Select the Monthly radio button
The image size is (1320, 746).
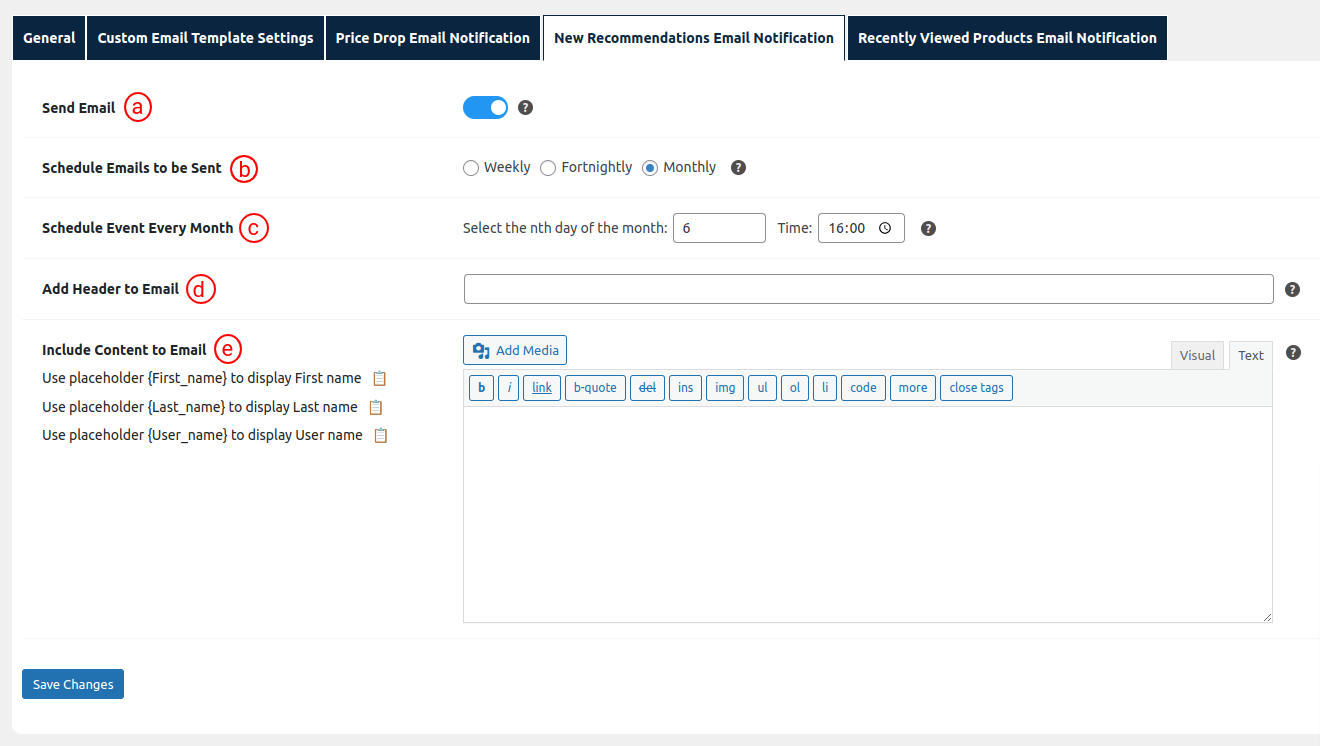click(650, 168)
